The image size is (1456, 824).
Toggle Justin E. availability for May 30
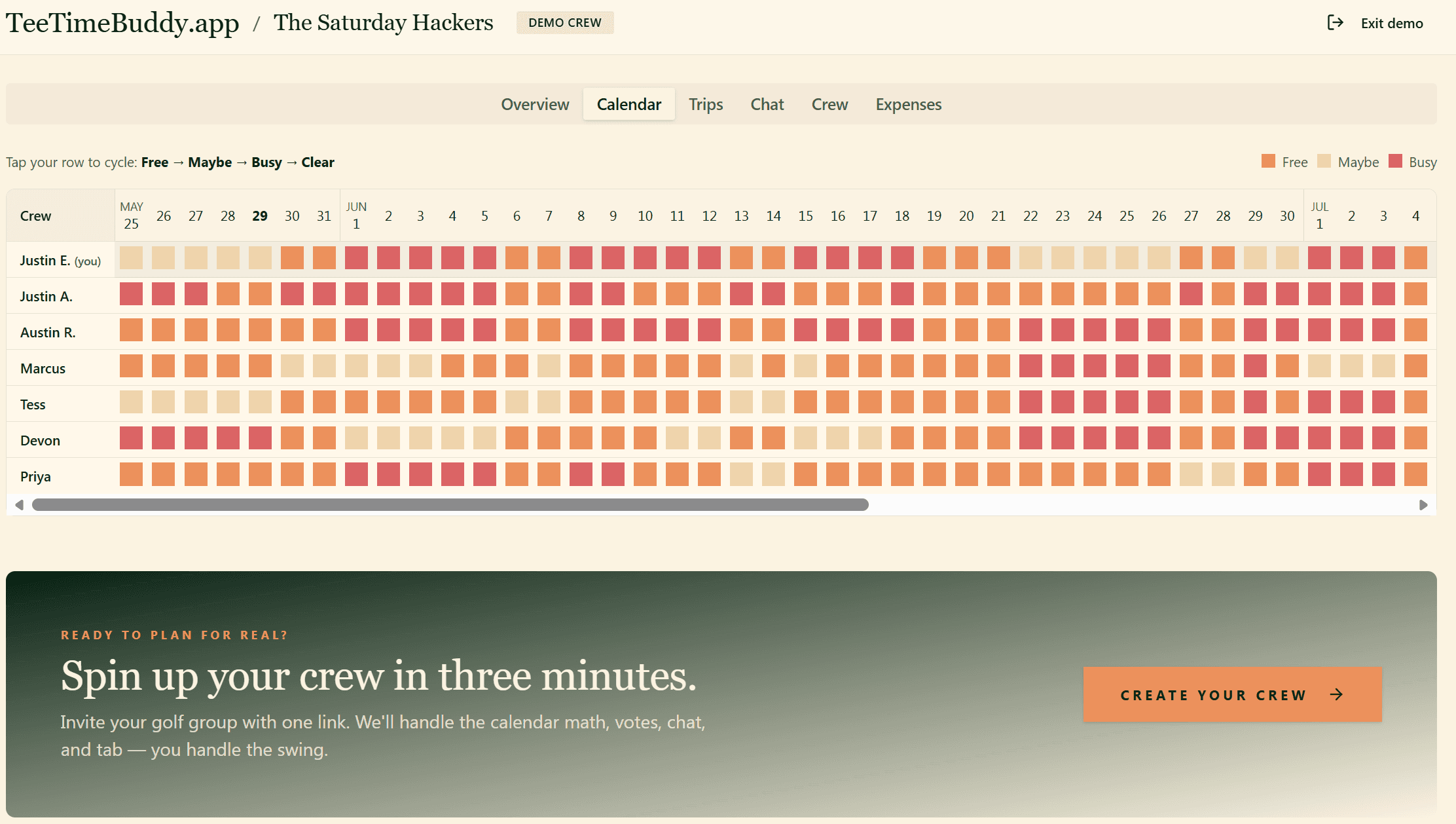[x=292, y=258]
